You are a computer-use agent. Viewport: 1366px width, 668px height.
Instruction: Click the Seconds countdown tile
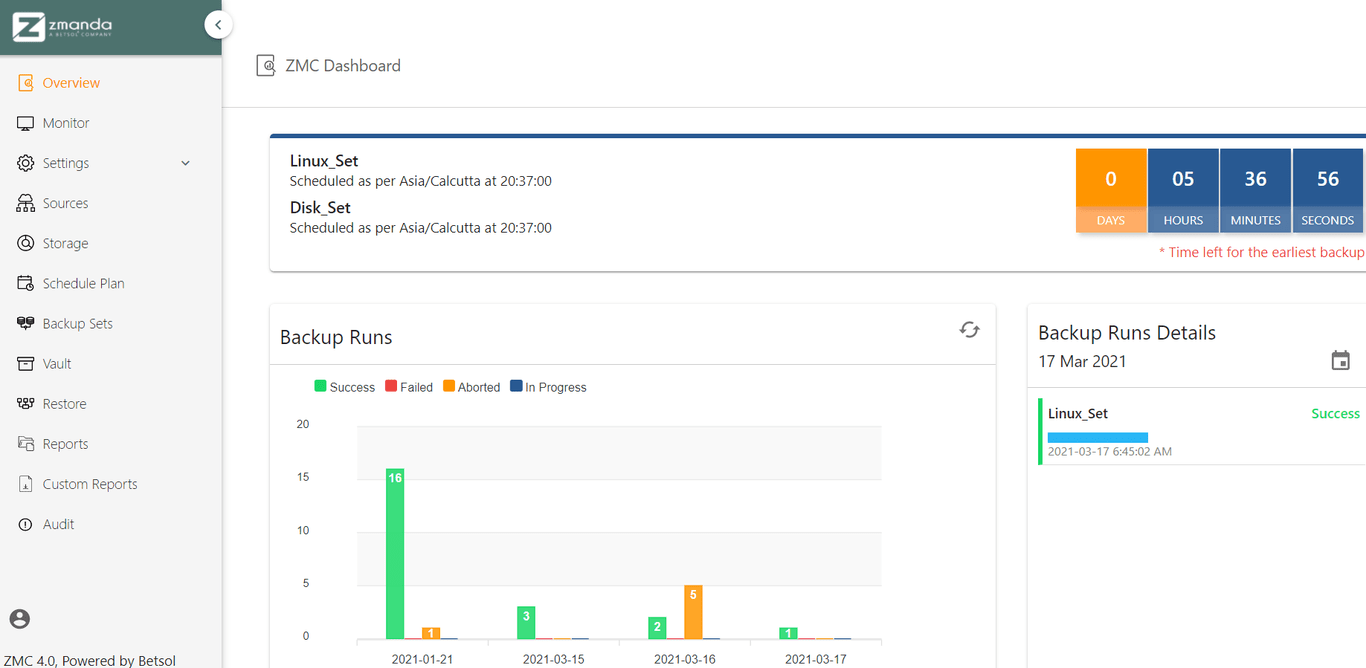click(x=1328, y=190)
